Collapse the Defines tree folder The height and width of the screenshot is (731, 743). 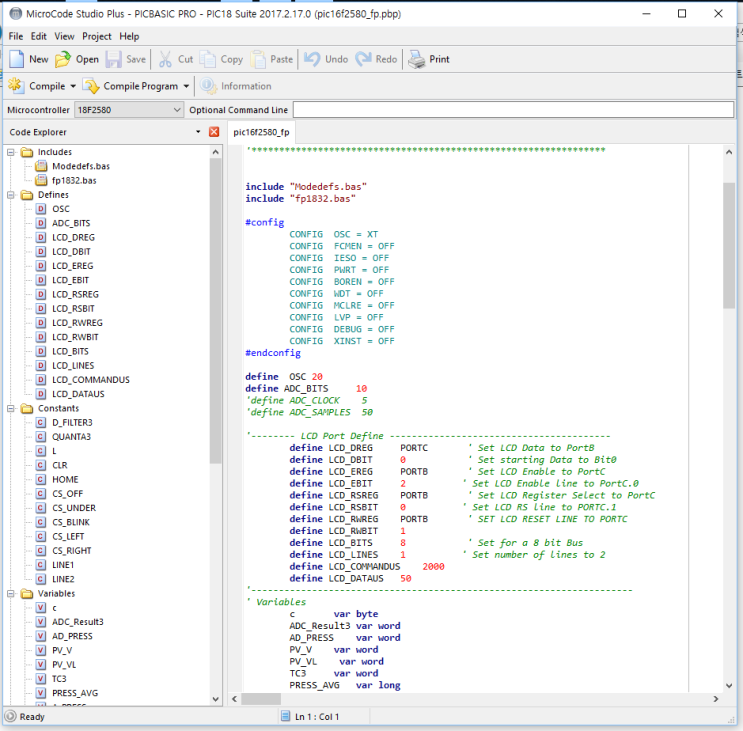coord(11,195)
